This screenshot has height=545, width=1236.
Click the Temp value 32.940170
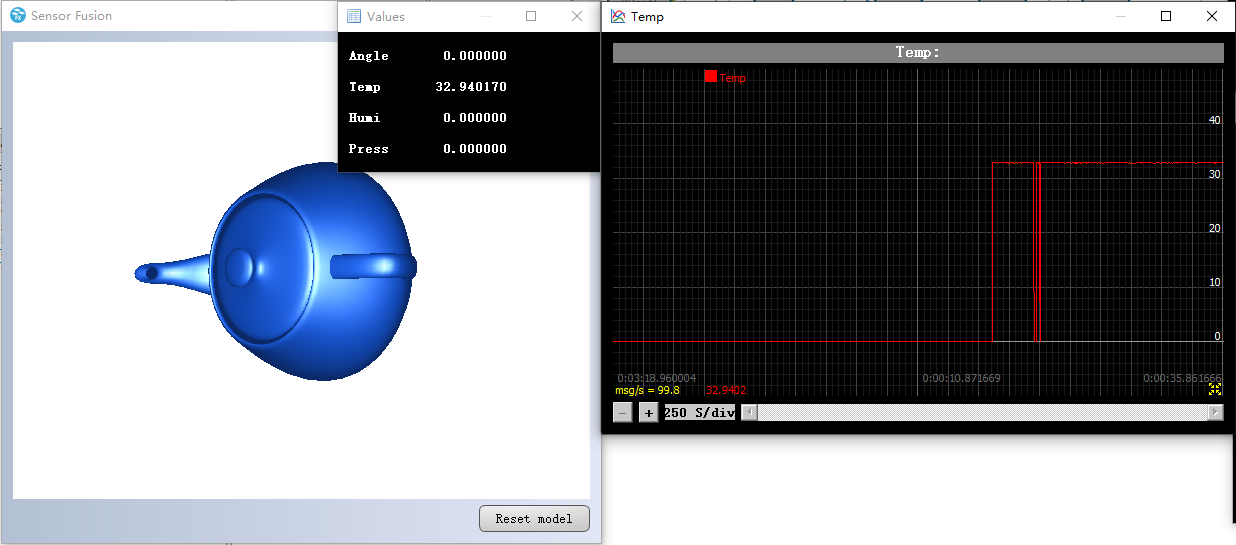(471, 87)
